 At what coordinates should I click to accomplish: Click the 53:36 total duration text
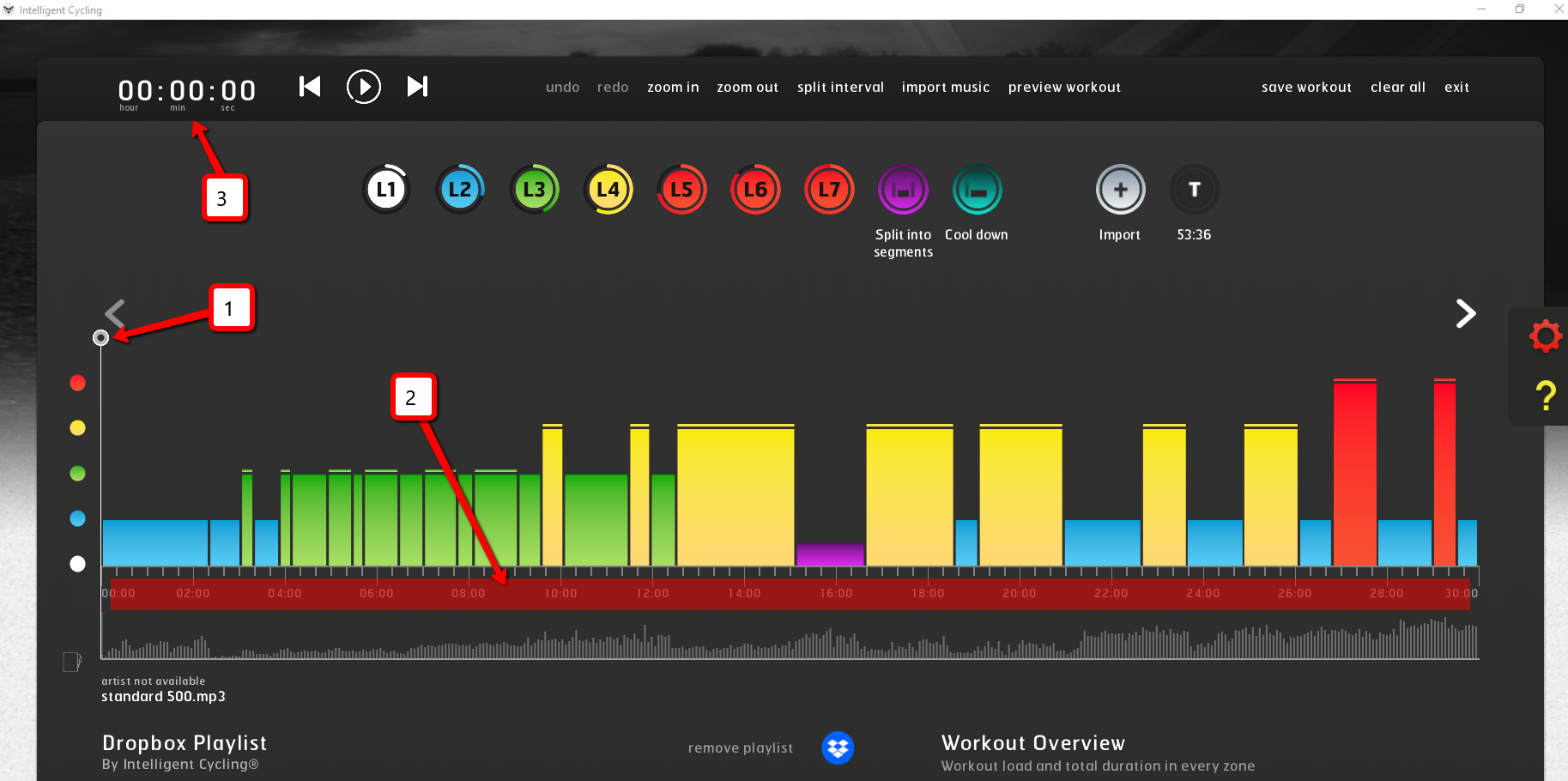1194,235
